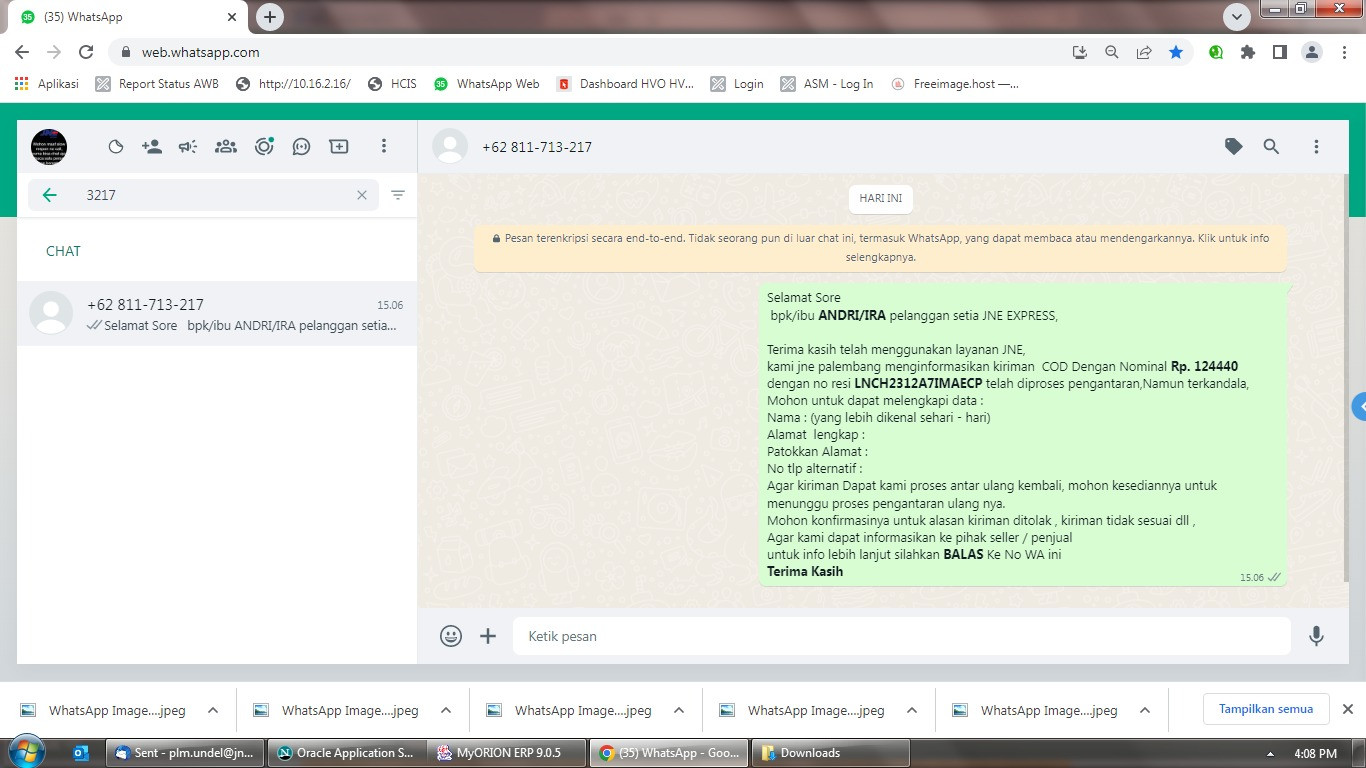Click the install app icon
Viewport: 1366px width, 768px height.
click(x=1080, y=52)
